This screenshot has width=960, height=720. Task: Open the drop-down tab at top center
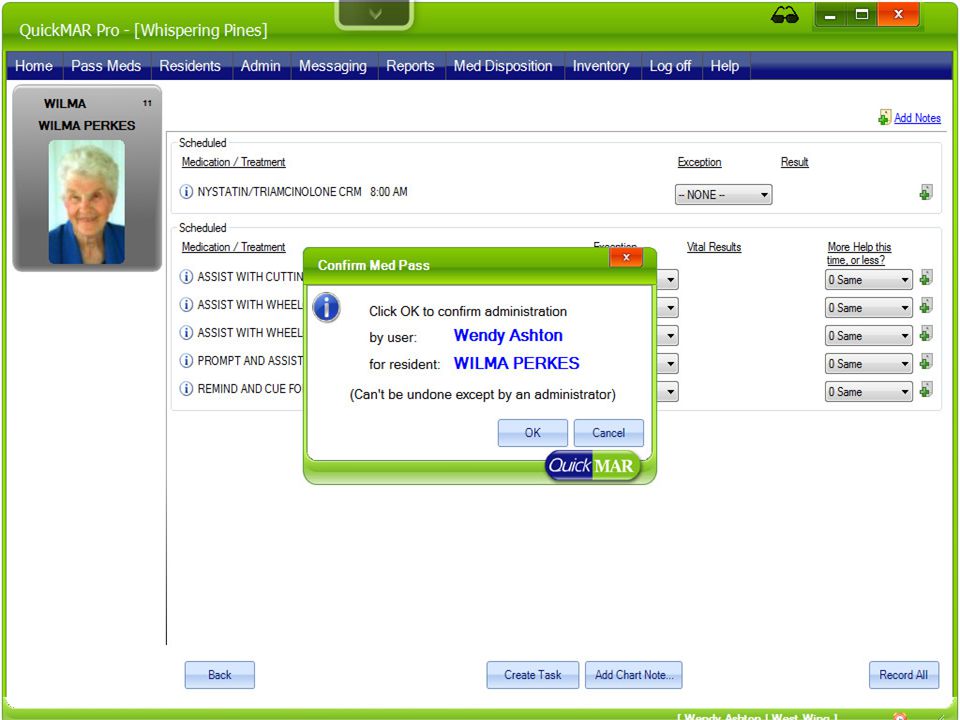point(375,13)
